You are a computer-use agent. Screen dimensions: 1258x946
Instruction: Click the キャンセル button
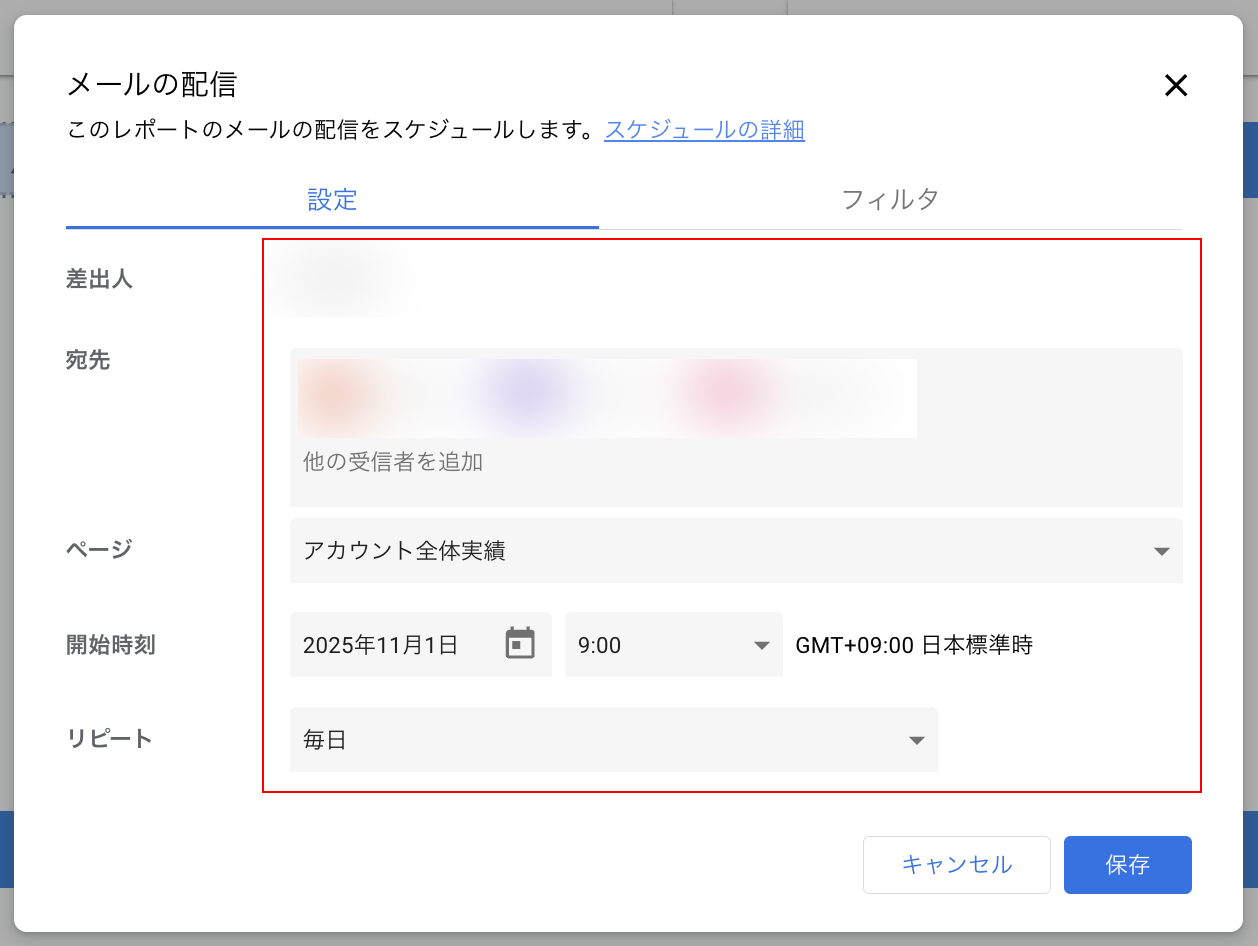[956, 864]
